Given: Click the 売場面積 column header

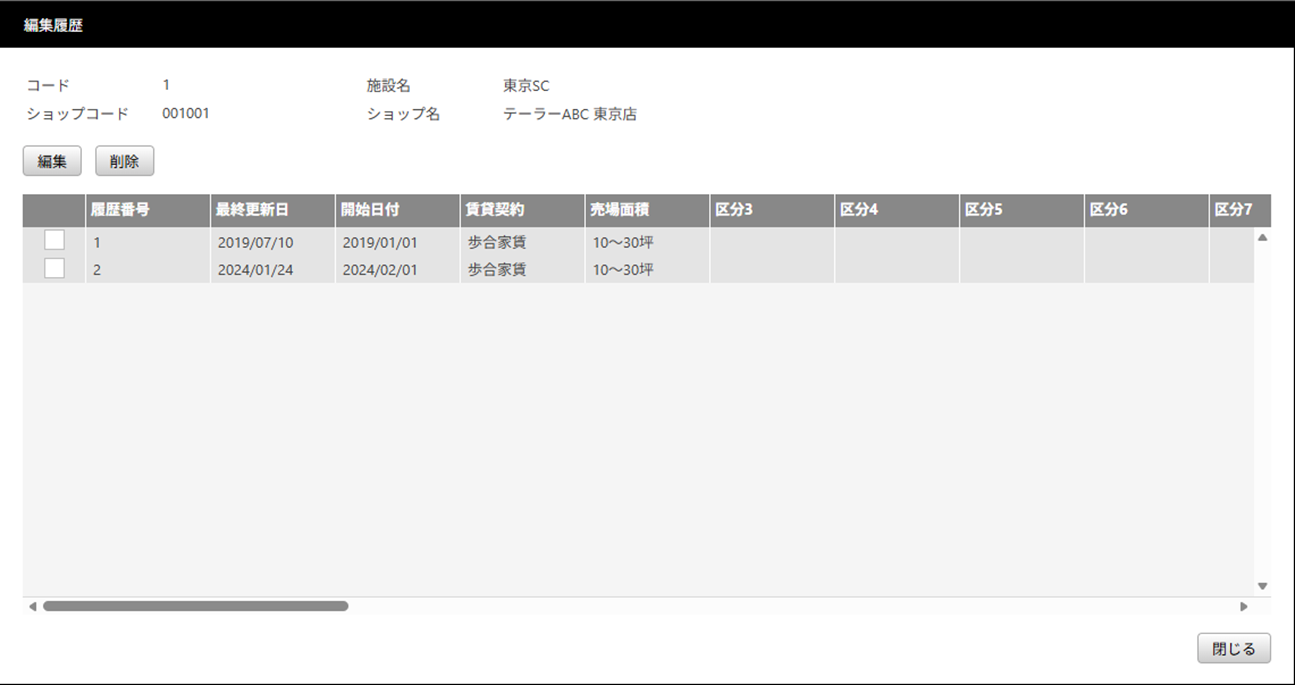Looking at the screenshot, I should [x=647, y=210].
